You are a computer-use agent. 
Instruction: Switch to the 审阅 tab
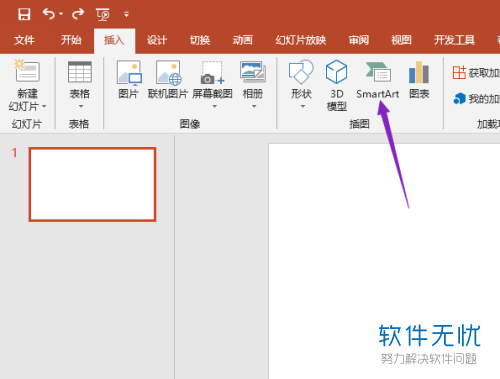click(359, 40)
